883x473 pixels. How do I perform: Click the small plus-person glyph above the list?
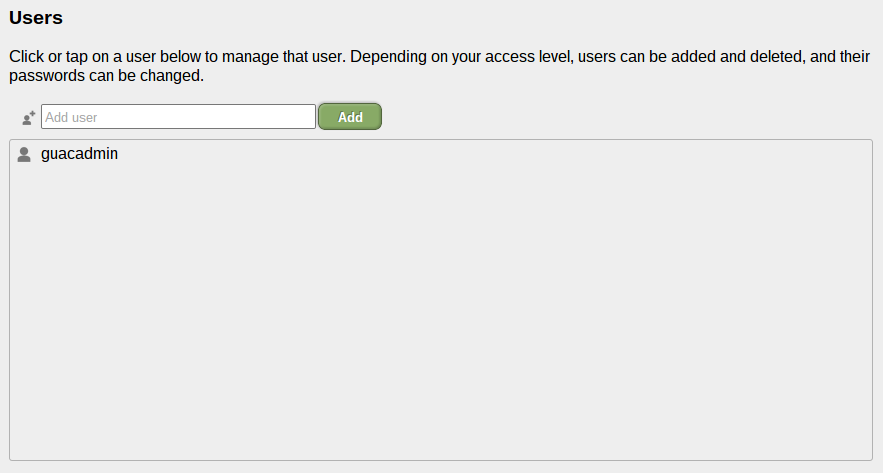tap(29, 118)
